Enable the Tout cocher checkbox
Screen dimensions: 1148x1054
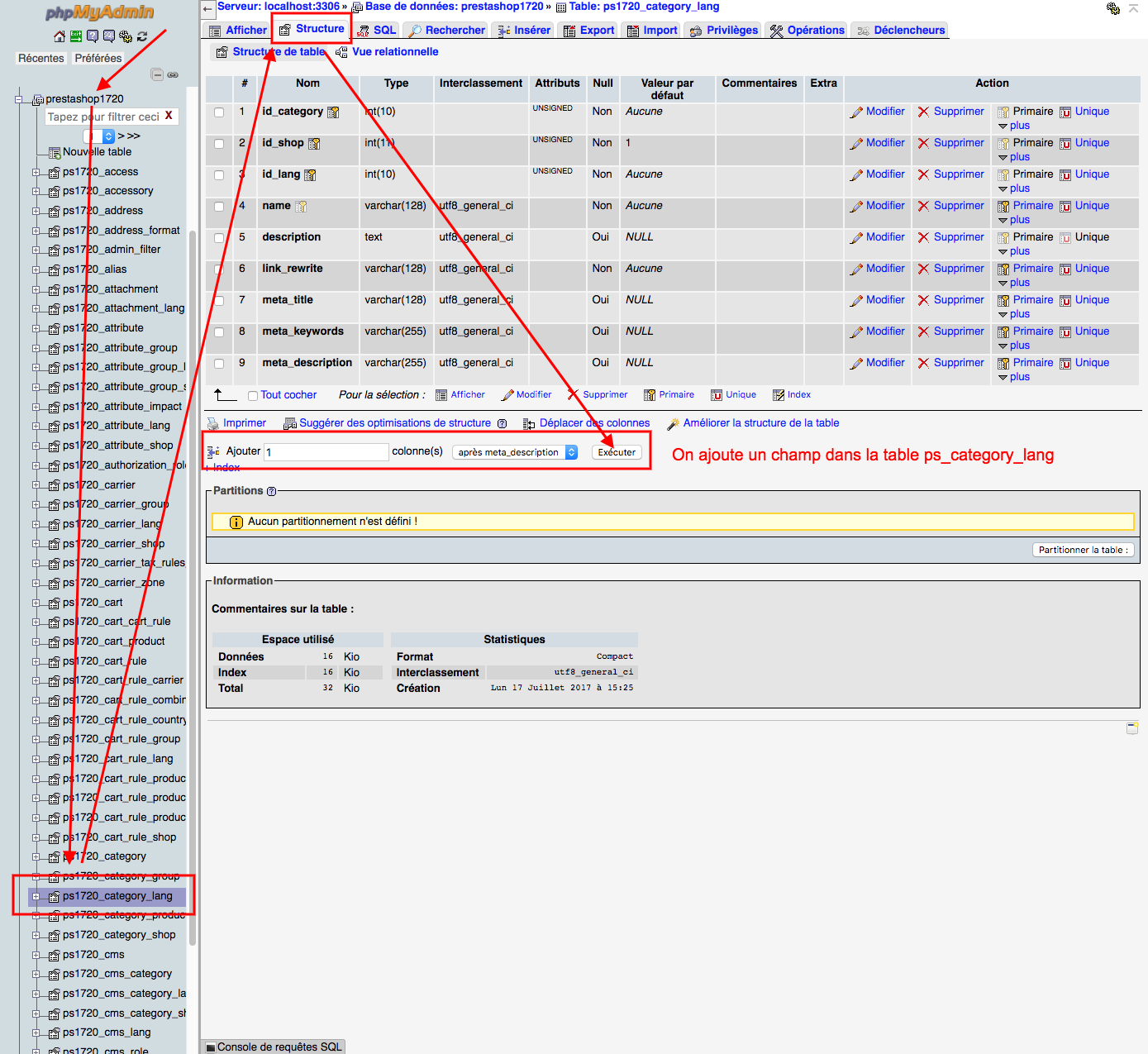253,396
